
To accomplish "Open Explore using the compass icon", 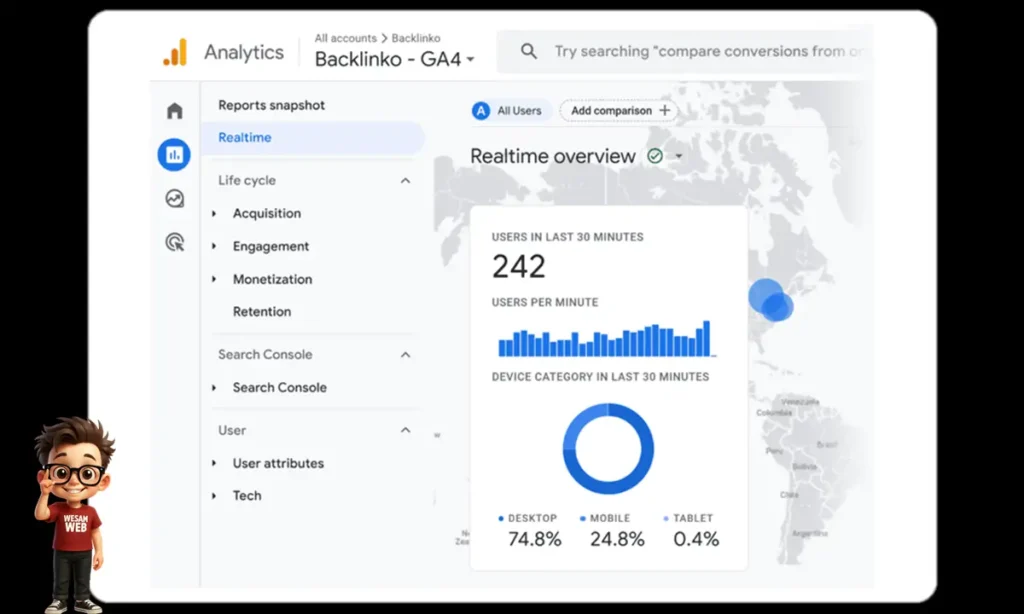I will (x=174, y=199).
